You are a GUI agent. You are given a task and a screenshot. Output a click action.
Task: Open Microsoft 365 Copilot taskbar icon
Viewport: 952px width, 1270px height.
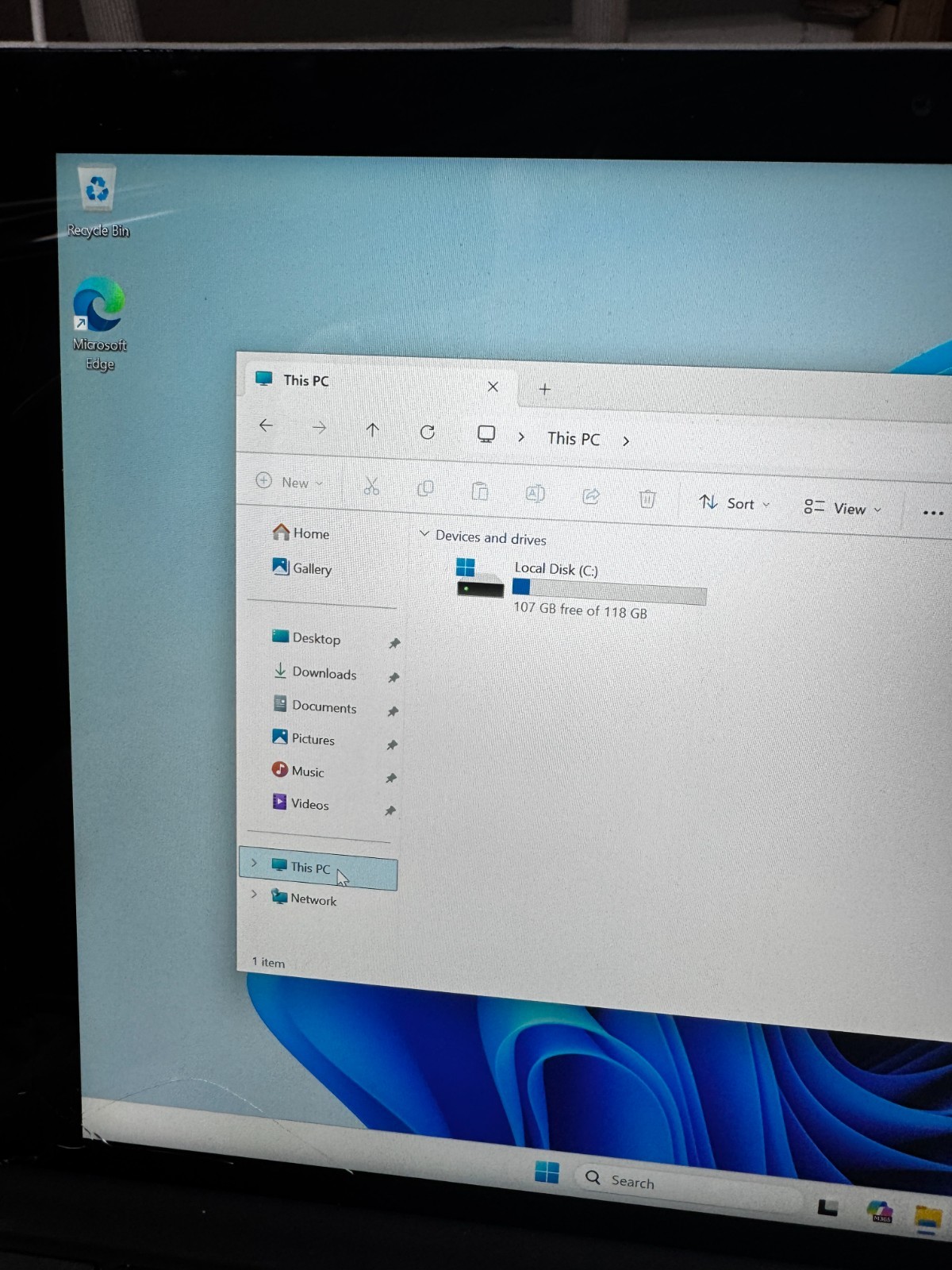pos(880,1212)
